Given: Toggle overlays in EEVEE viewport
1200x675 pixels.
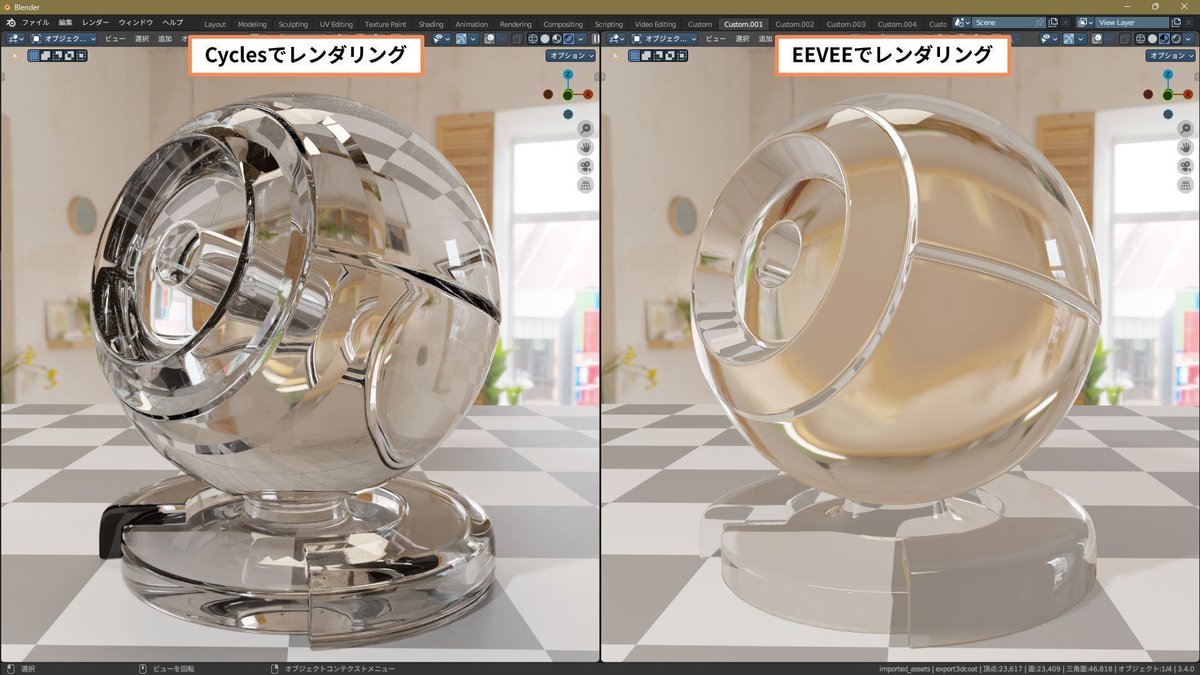Looking at the screenshot, I should [x=1097, y=39].
